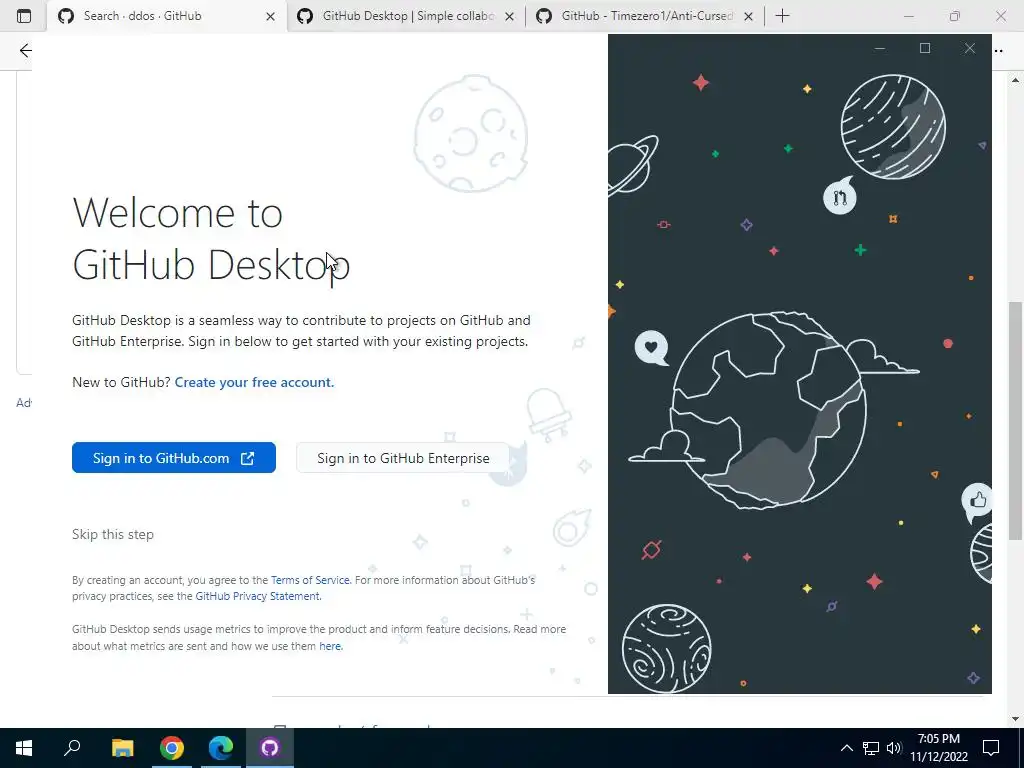Image resolution: width=1024 pixels, height=768 pixels.
Task: Open the taskbar clock and date
Action: coord(939,748)
